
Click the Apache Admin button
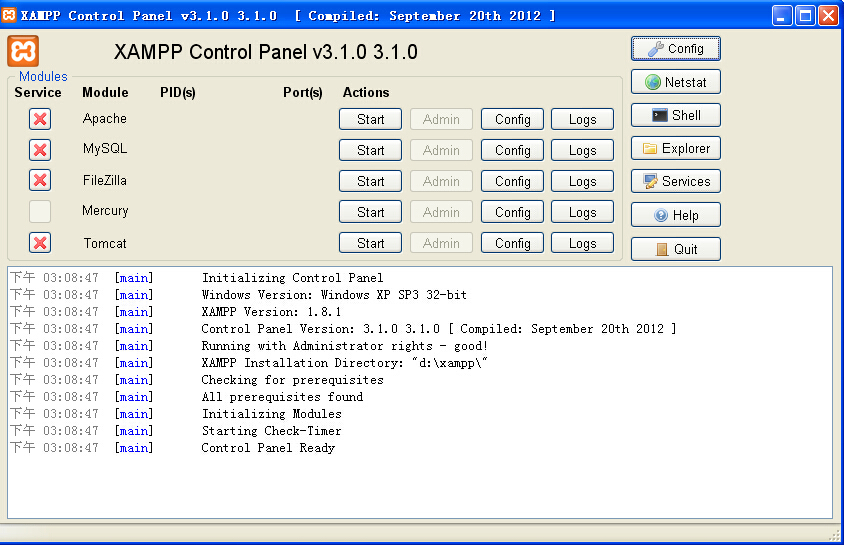tap(441, 119)
